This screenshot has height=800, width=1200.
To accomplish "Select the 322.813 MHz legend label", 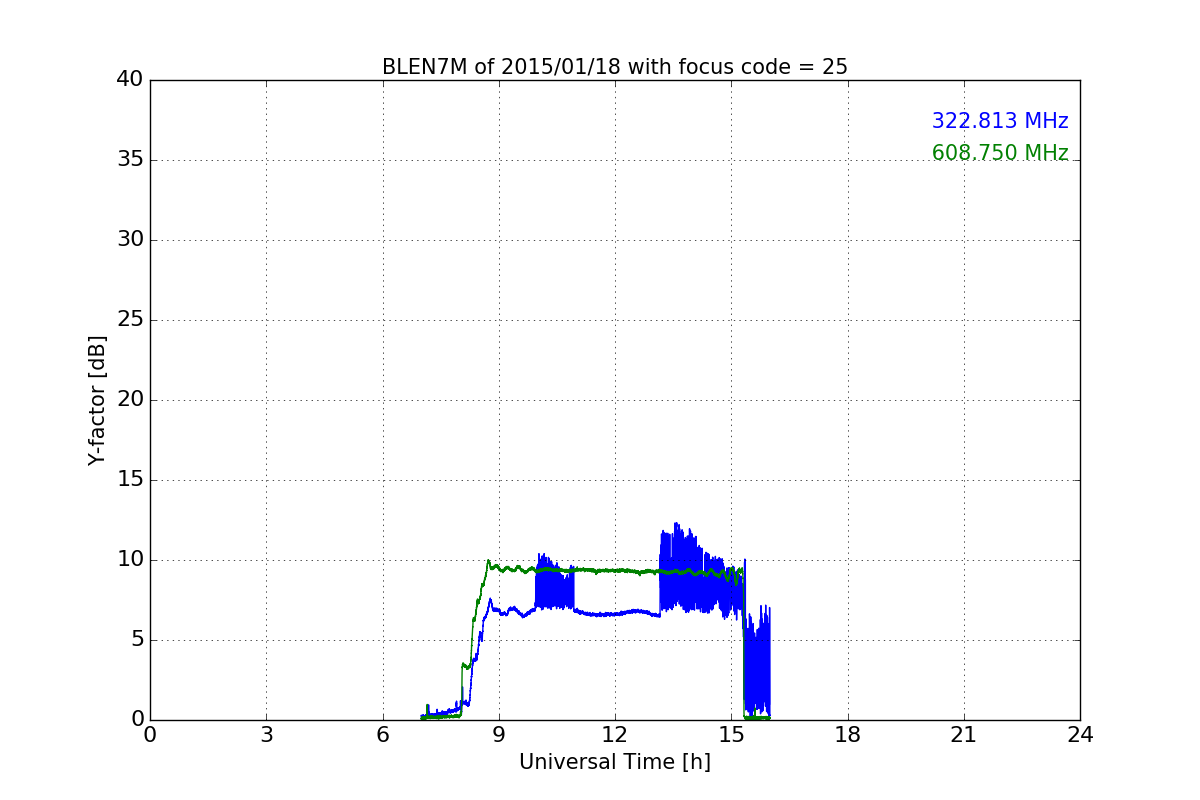I will coord(1000,121).
